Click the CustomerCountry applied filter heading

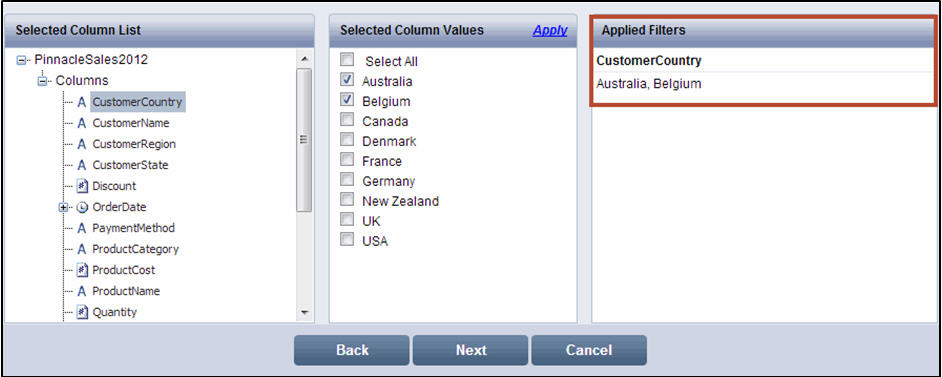point(649,61)
